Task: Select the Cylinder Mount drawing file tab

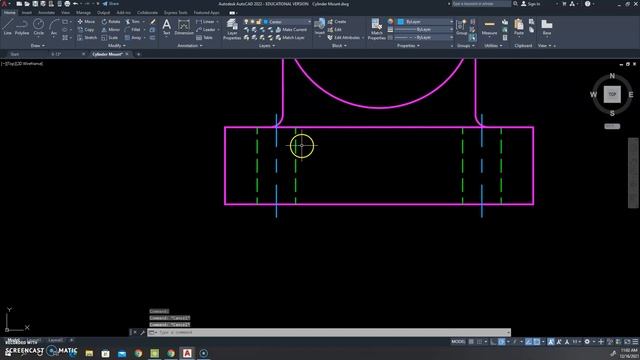Action: click(x=107, y=54)
